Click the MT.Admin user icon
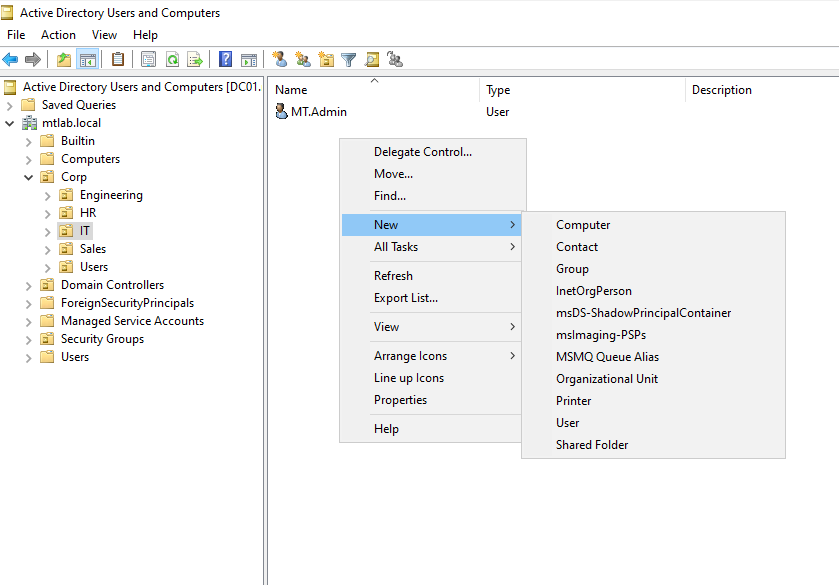This screenshot has height=585, width=839. [281, 111]
